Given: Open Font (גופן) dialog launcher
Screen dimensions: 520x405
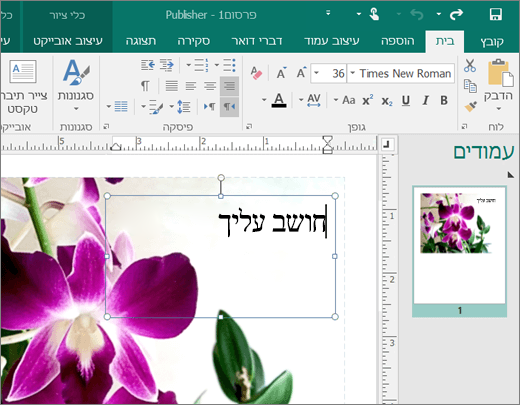Looking at the screenshot, I should tap(249, 126).
